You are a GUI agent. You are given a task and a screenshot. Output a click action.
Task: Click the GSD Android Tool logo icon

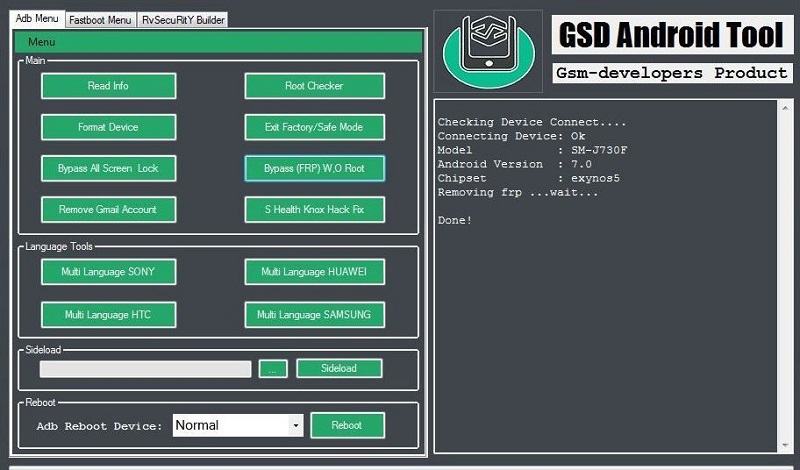coord(487,50)
